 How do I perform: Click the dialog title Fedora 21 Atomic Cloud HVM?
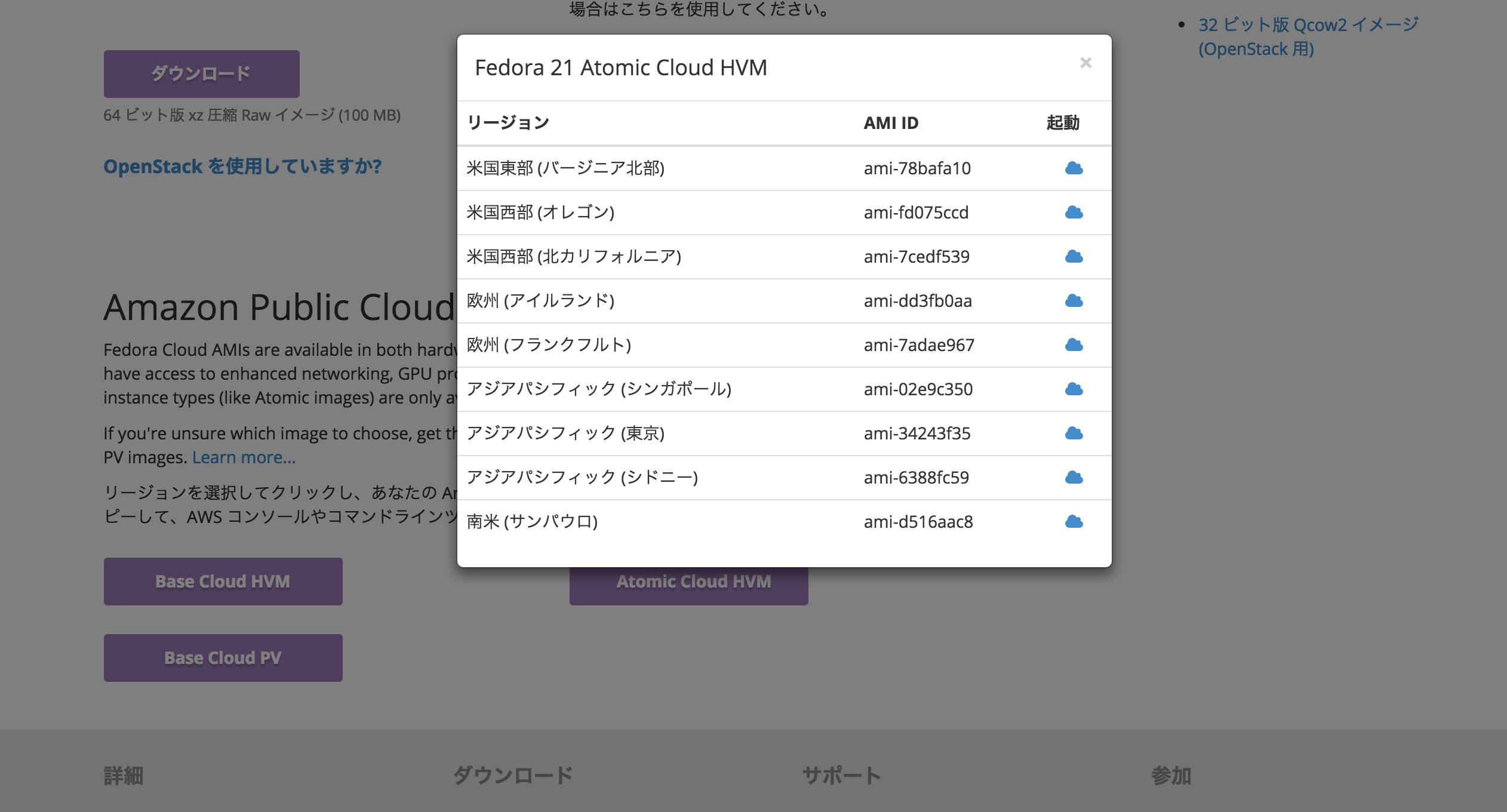tap(621, 68)
